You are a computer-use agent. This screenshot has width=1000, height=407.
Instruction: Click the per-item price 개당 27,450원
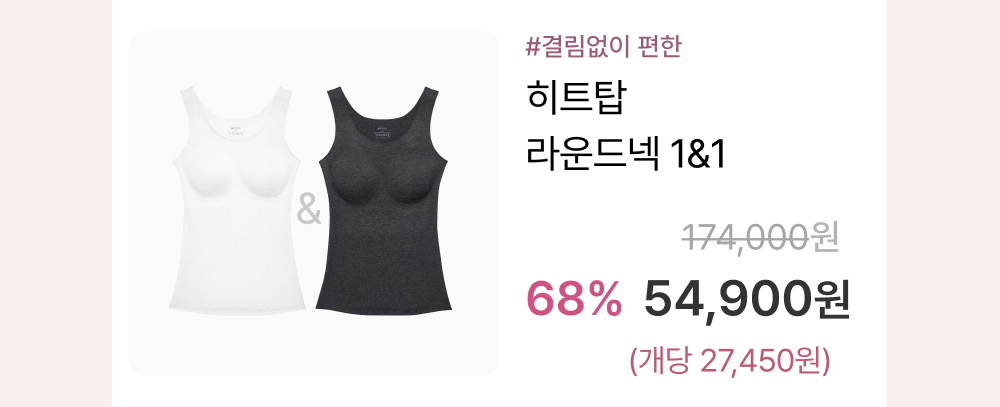730,362
